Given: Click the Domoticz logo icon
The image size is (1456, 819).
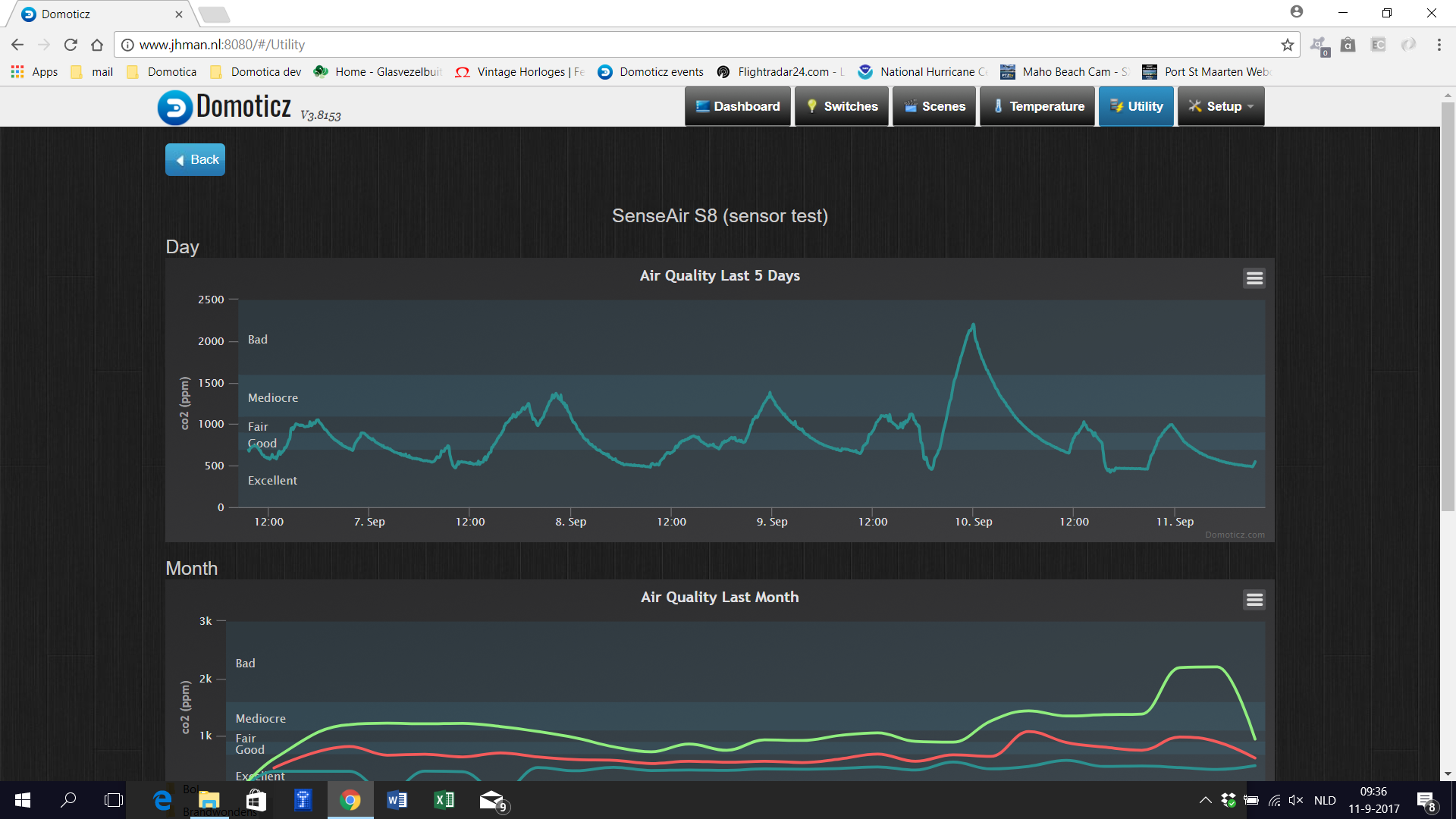Looking at the screenshot, I should 175,107.
